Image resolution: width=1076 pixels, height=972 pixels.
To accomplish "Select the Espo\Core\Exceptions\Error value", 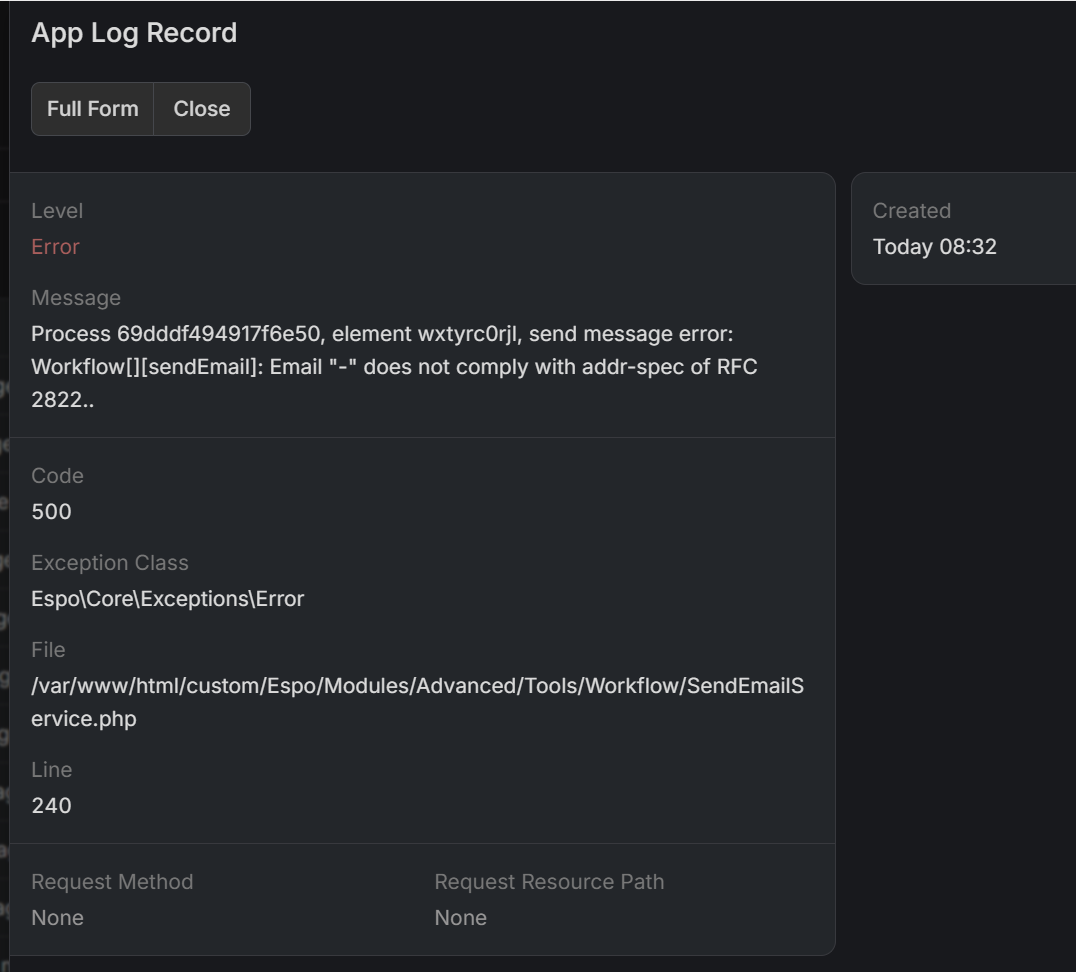I will click(x=167, y=599).
